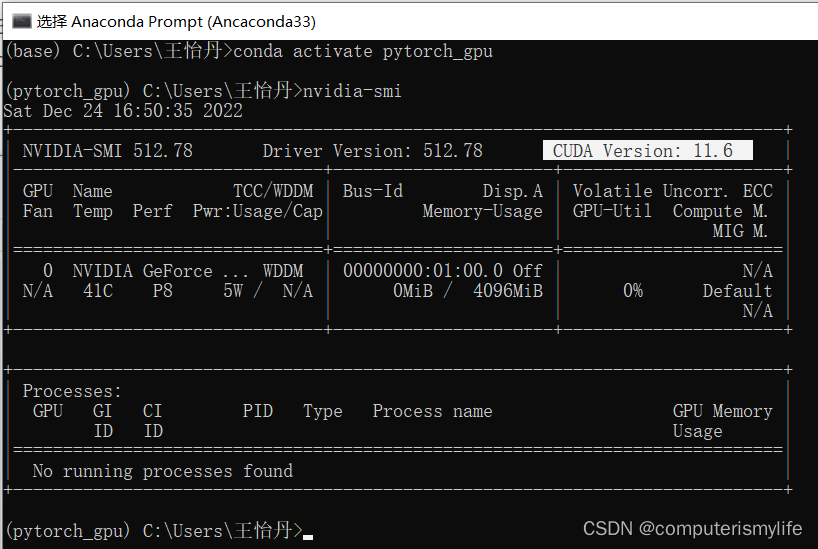The width and height of the screenshot is (818, 549).
Task: Click performance state 'P8'
Action: pyautogui.click(x=162, y=291)
